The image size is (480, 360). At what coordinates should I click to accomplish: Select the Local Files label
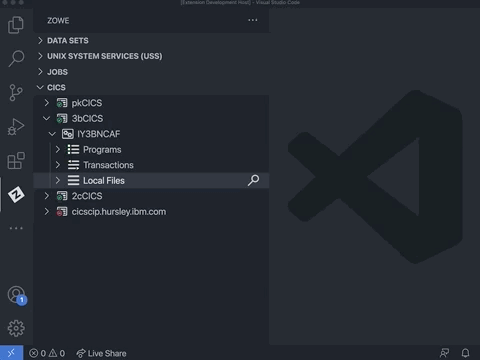104,181
